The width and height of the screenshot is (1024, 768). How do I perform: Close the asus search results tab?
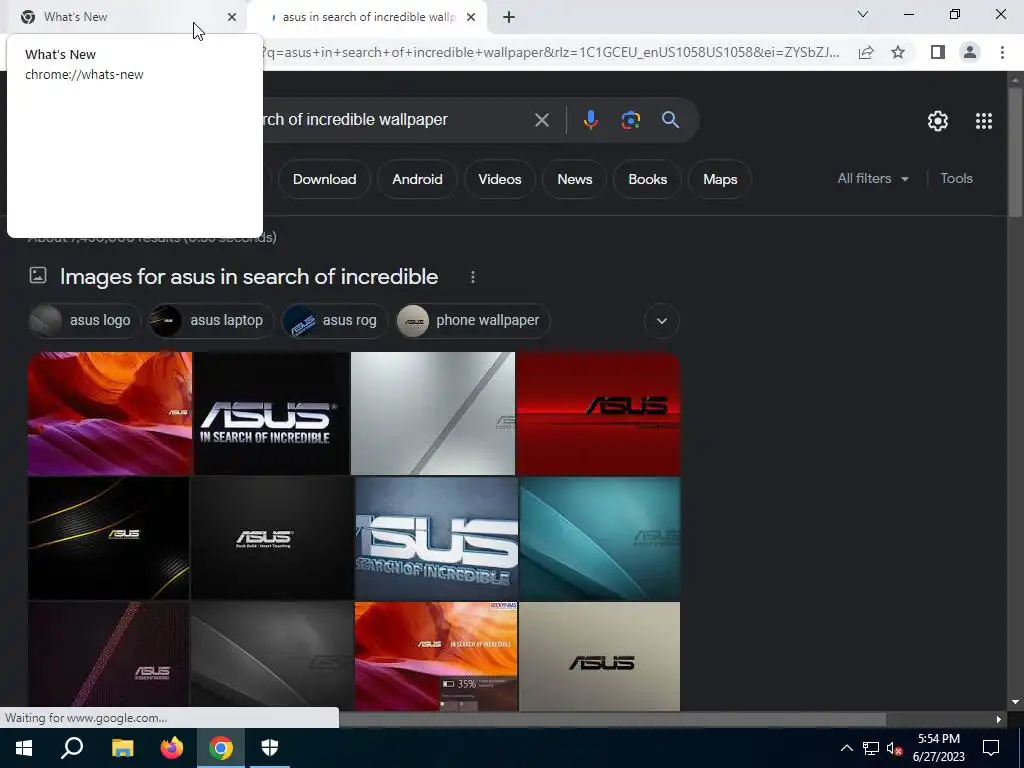tap(471, 17)
